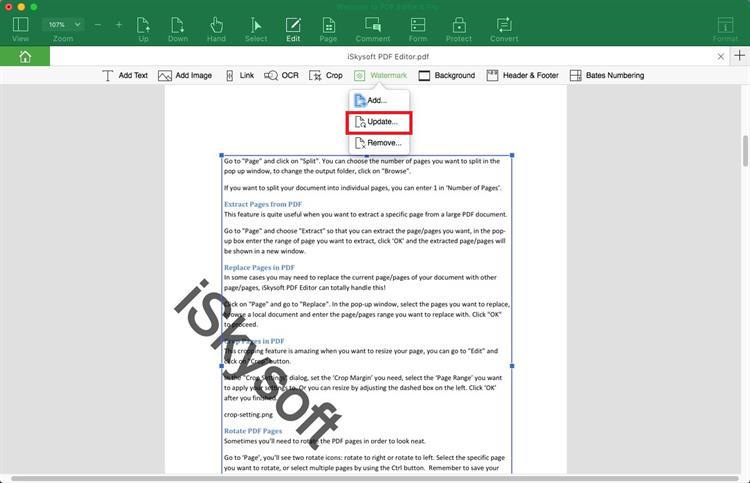Click the zoom in plus button
The height and width of the screenshot is (483, 750).
[x=119, y=24]
